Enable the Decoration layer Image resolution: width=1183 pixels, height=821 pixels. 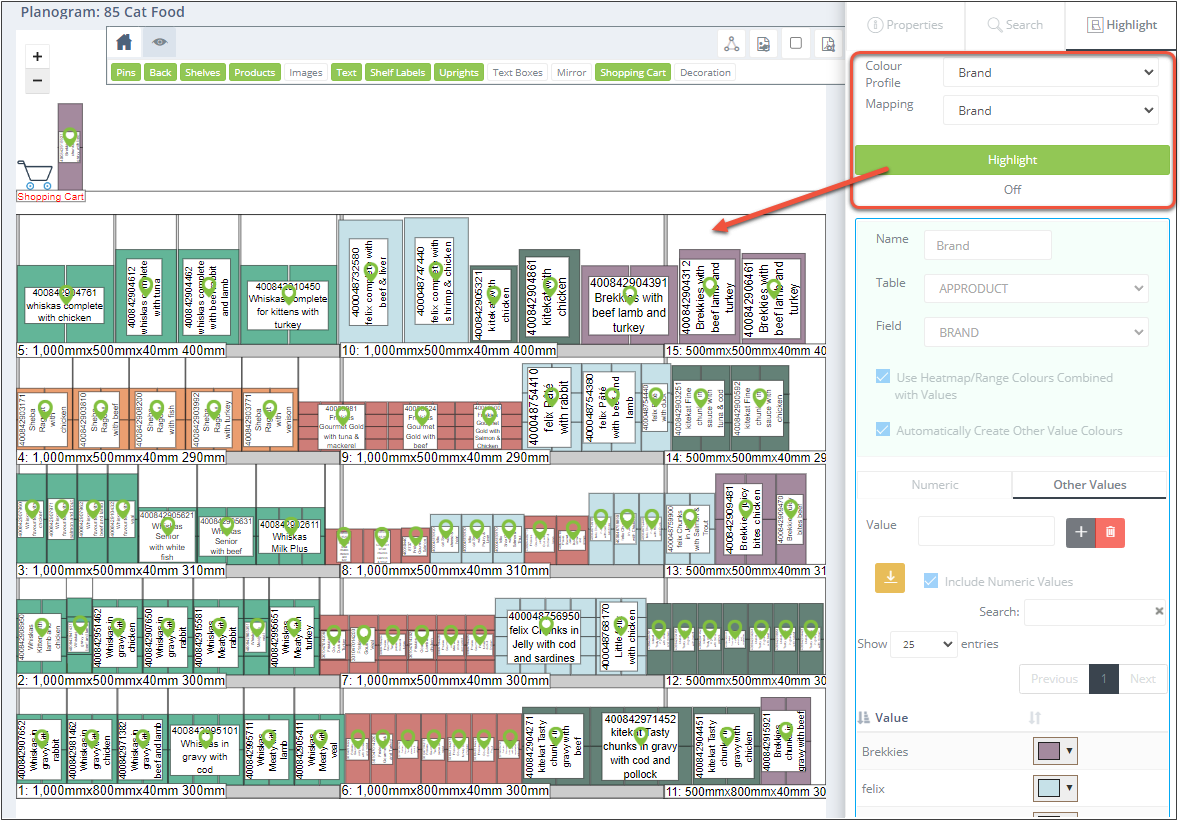[705, 72]
